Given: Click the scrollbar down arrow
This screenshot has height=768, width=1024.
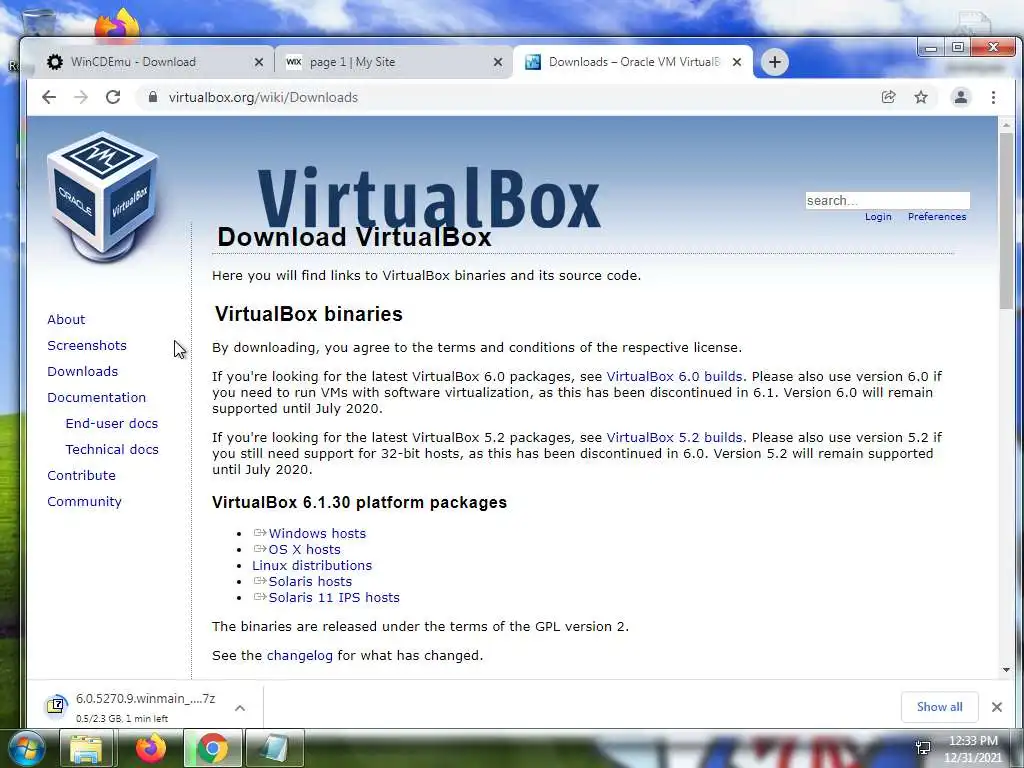Looking at the screenshot, I should click(1006, 669).
